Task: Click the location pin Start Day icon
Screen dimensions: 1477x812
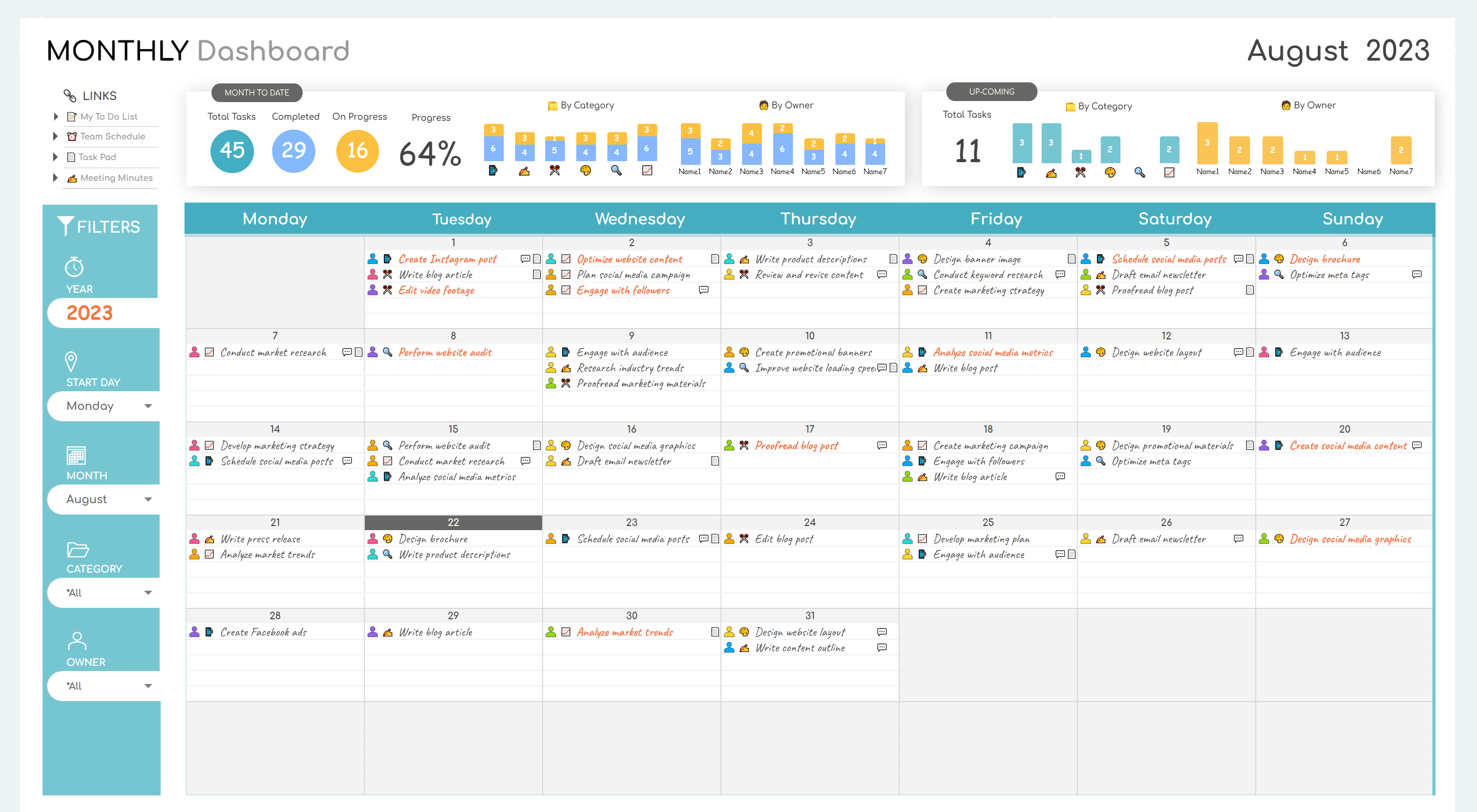Action: (x=70, y=361)
